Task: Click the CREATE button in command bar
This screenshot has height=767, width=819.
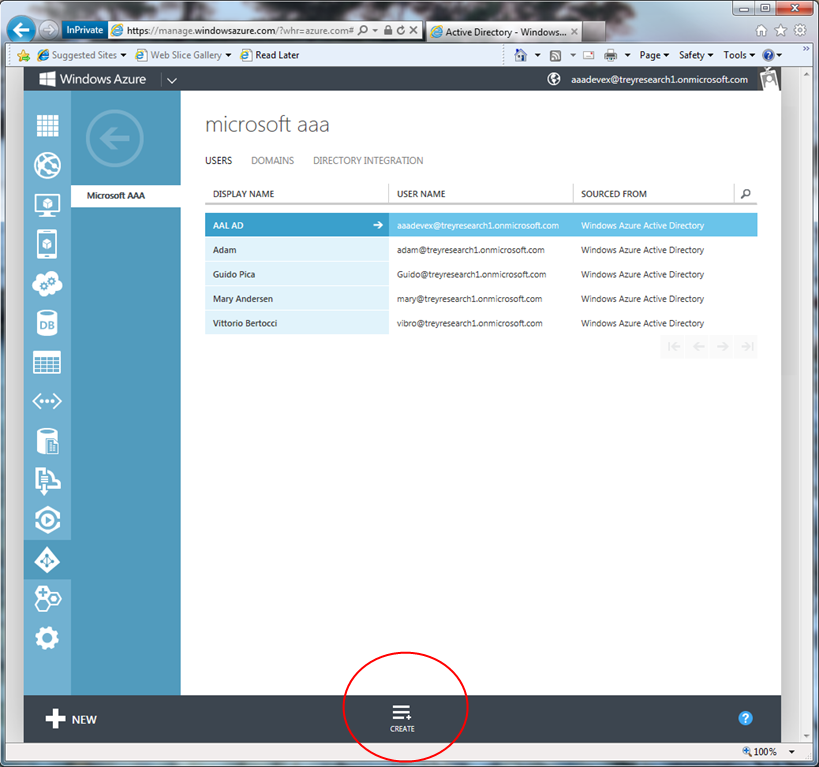Action: pos(402,718)
